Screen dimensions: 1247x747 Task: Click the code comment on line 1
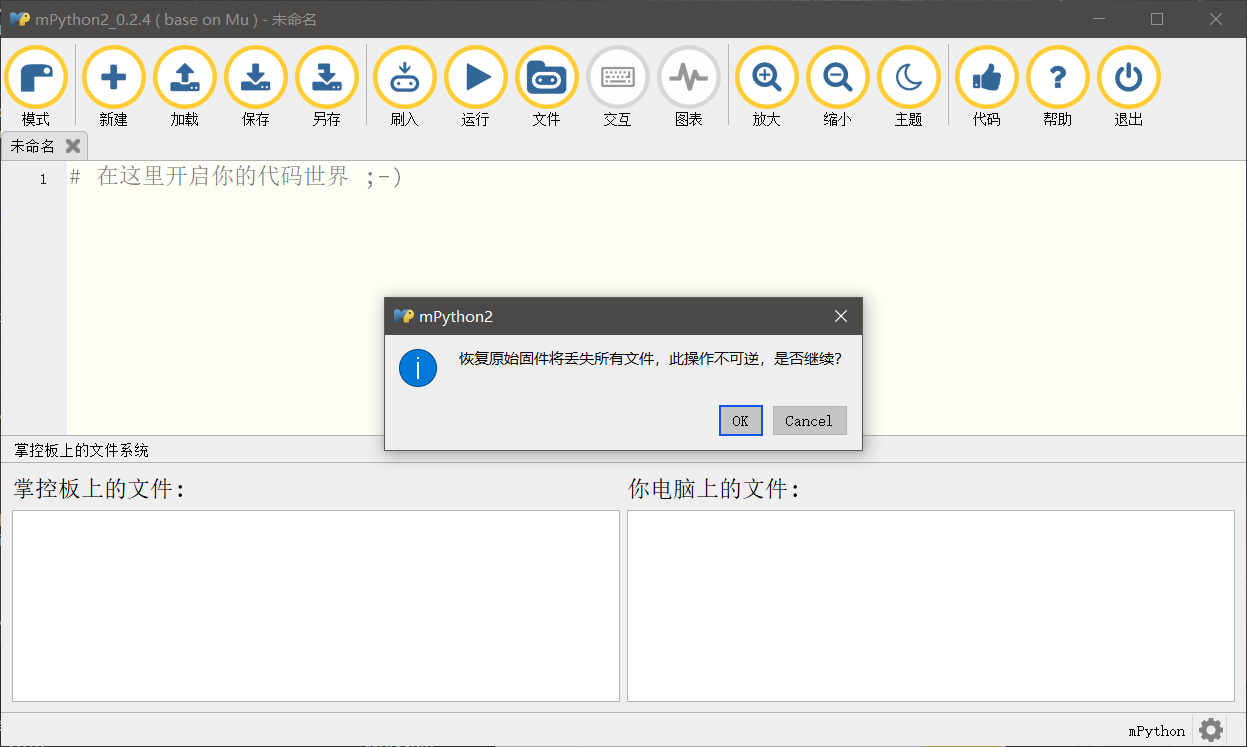pyautogui.click(x=235, y=177)
